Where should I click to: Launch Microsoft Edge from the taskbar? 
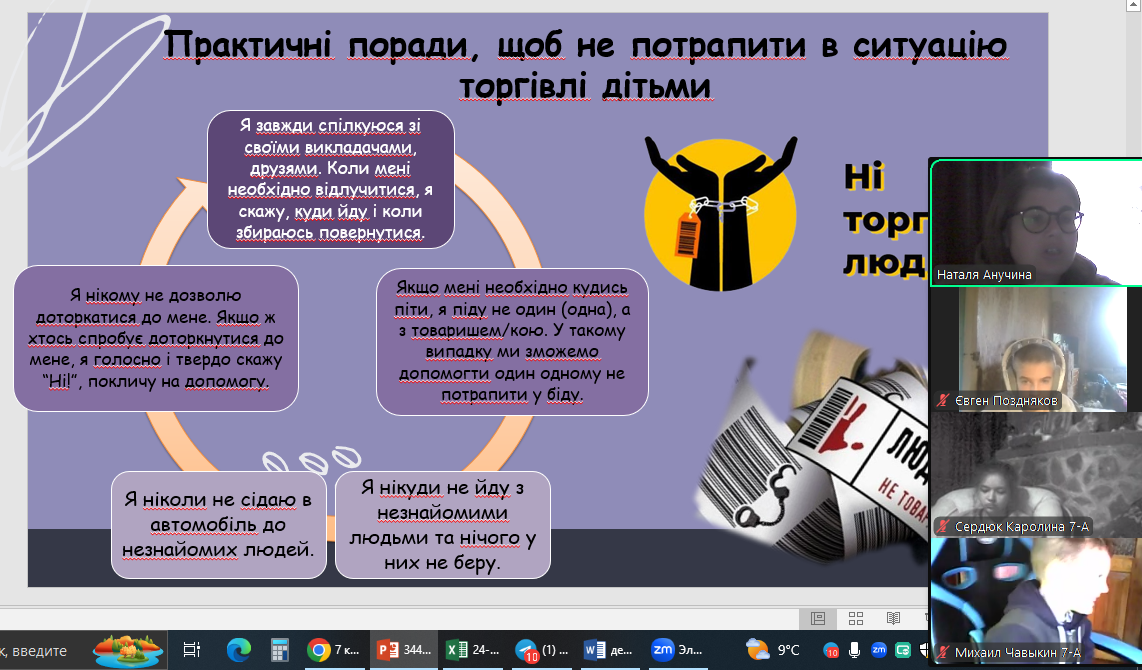[x=238, y=650]
